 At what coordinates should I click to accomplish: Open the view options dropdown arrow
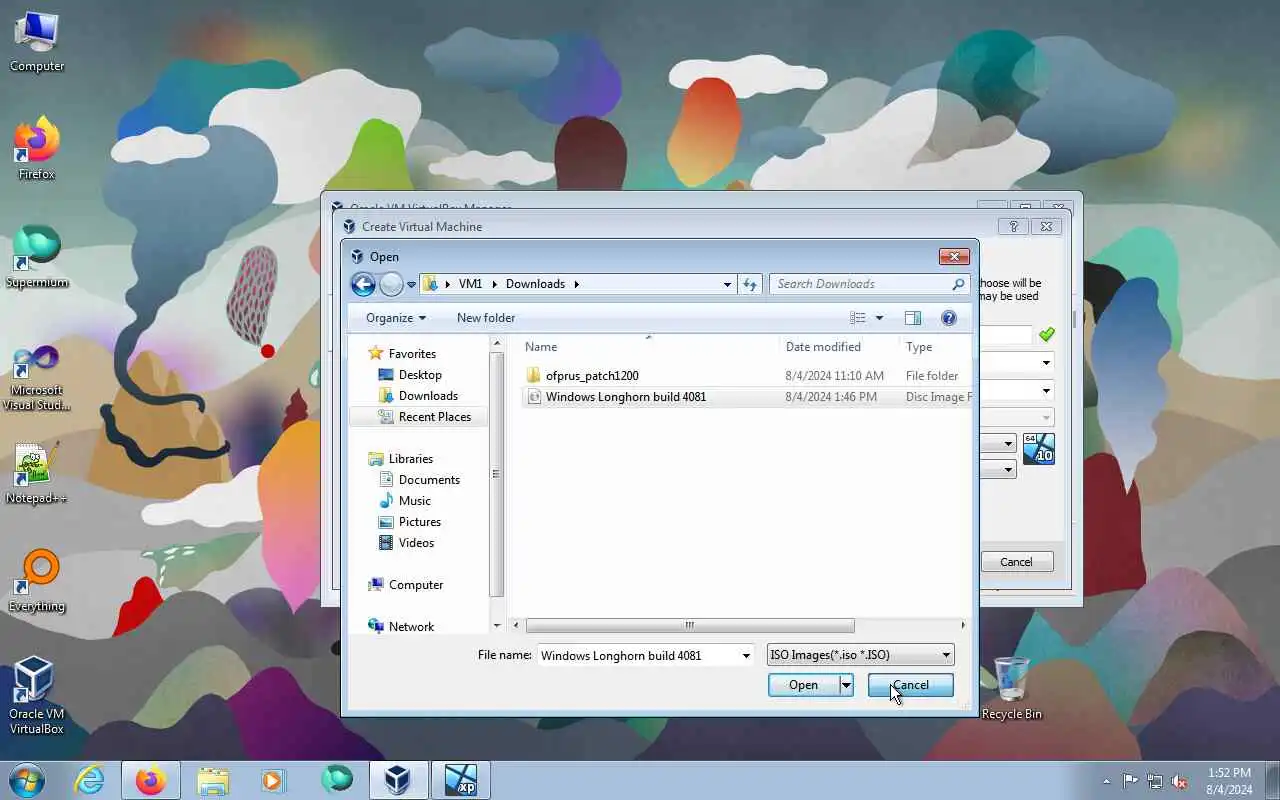[880, 318]
